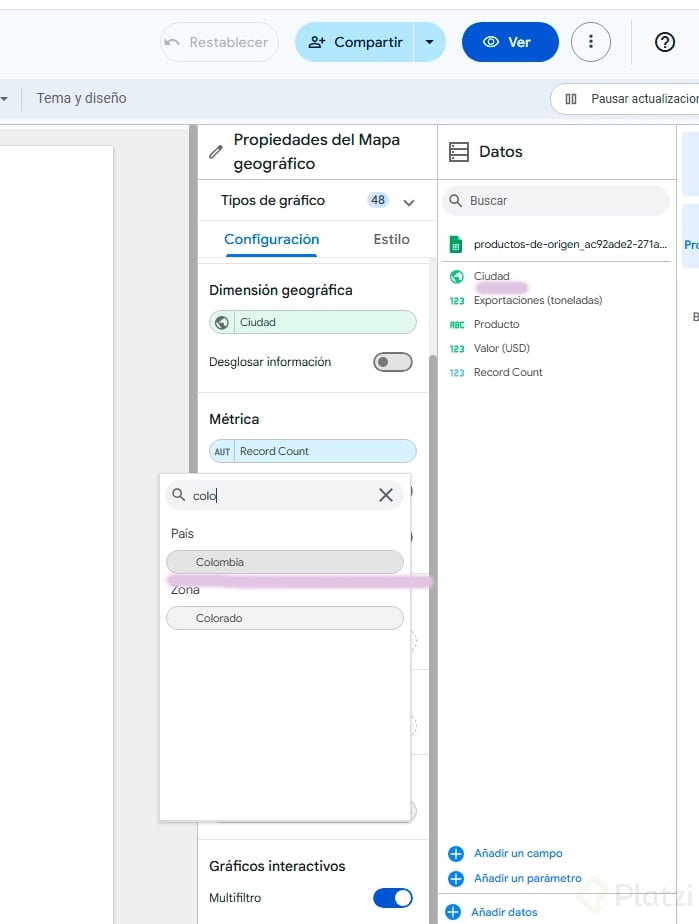Click the AUT aggregation icon on Record Count
Screen dimensions: 699x924
222,452
